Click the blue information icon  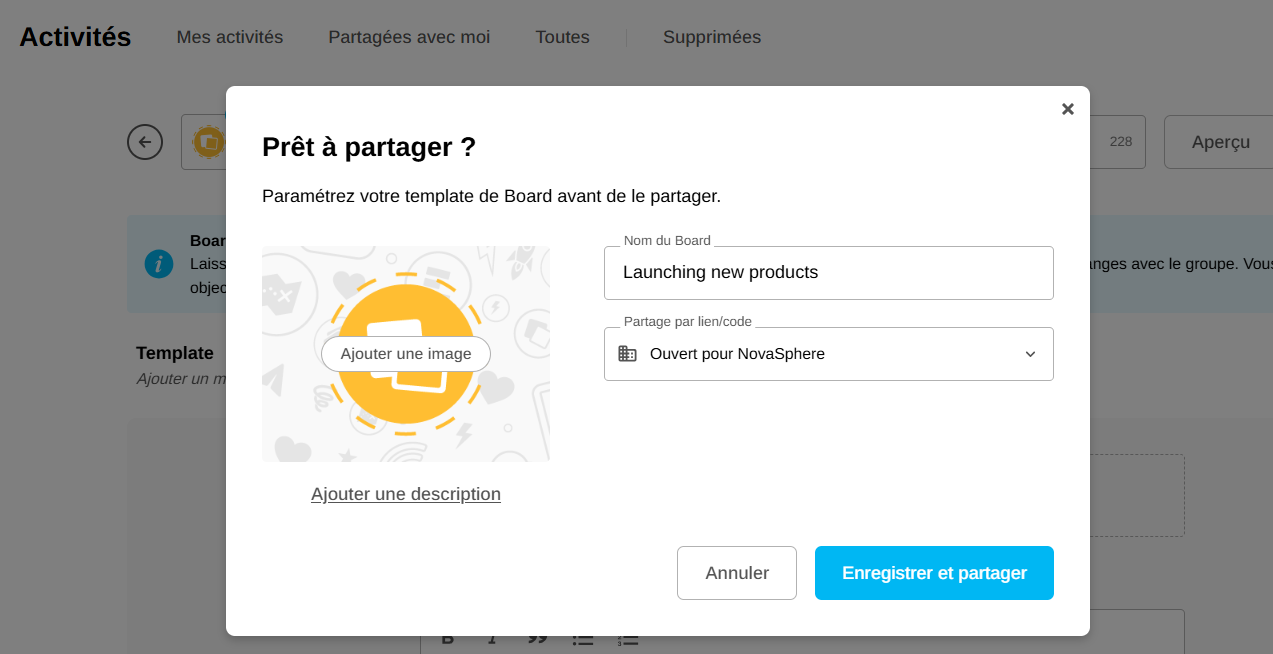point(159,264)
